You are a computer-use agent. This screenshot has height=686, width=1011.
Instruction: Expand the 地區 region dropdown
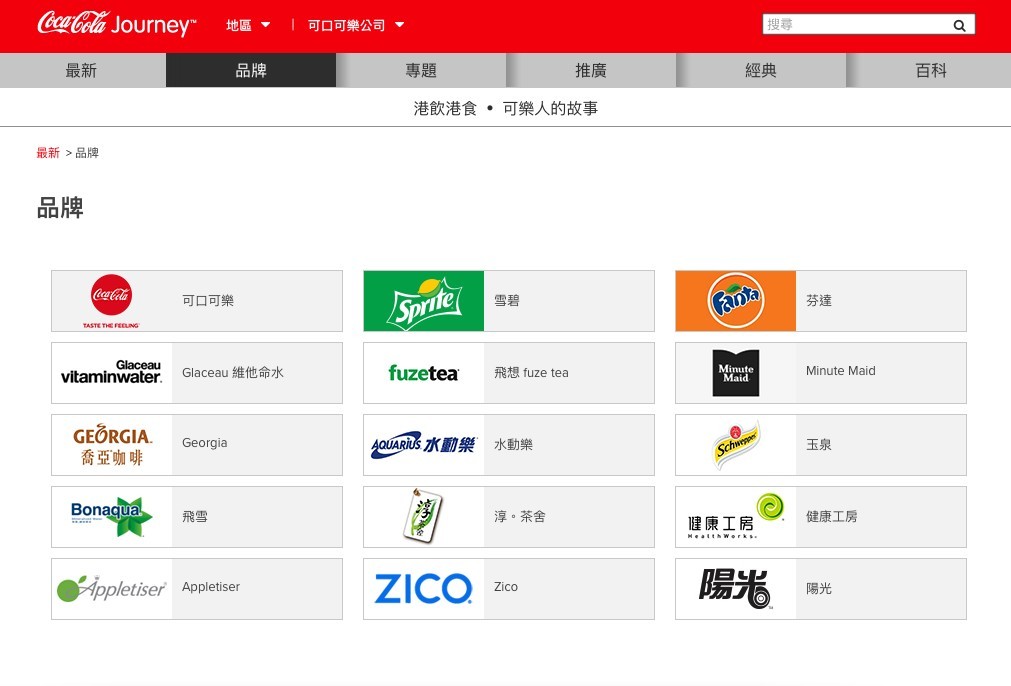click(x=246, y=25)
